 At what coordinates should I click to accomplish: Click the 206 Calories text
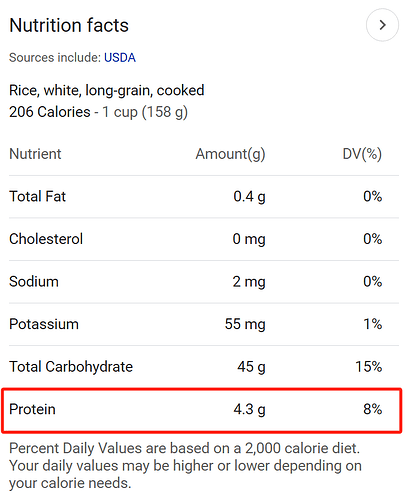tap(50, 112)
